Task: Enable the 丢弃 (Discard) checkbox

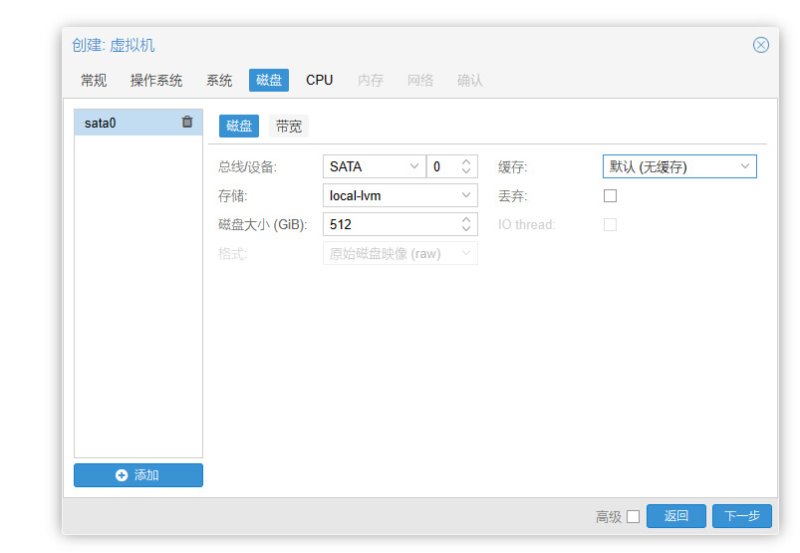Action: pos(610,196)
